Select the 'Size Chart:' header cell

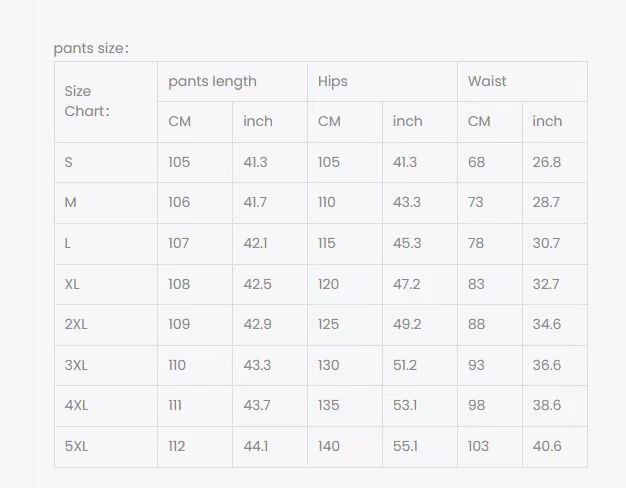pos(87,101)
